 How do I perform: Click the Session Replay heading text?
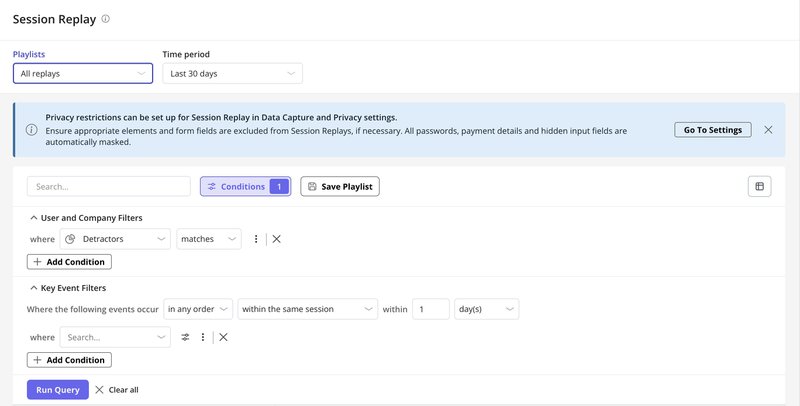tap(54, 19)
